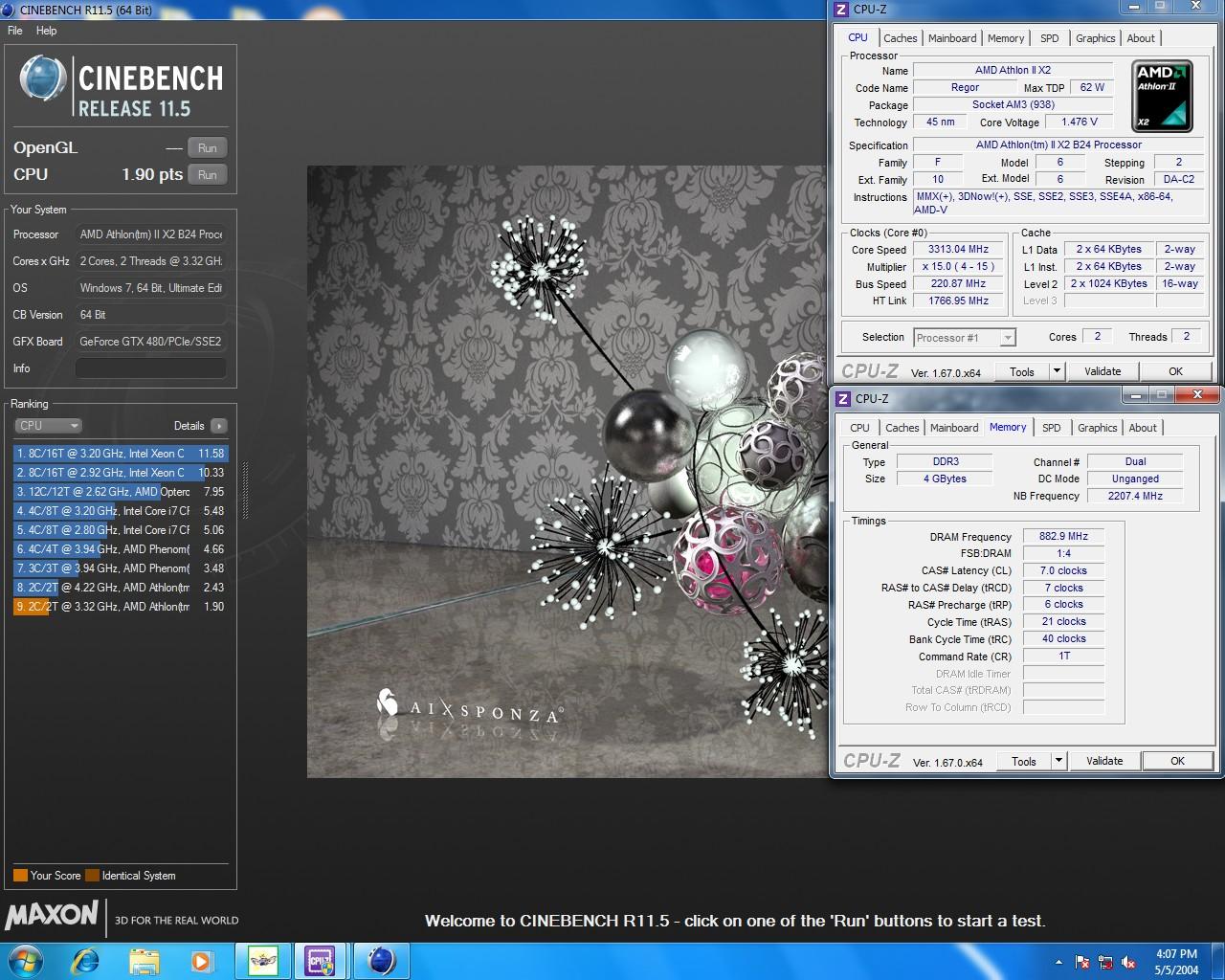Click OK in lower CPU-Z window
Viewport: 1225px width, 980px height.
pos(1178,761)
